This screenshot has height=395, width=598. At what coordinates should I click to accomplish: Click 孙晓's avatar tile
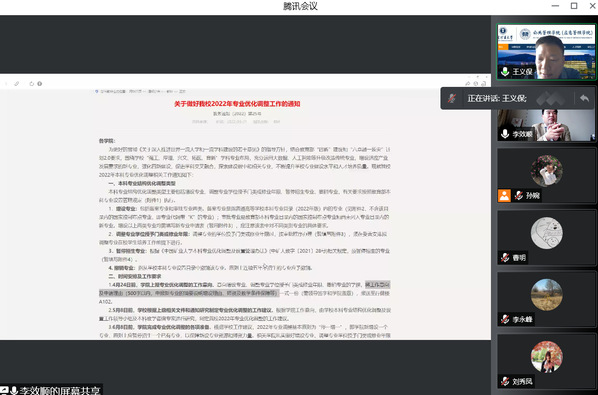tap(547, 171)
